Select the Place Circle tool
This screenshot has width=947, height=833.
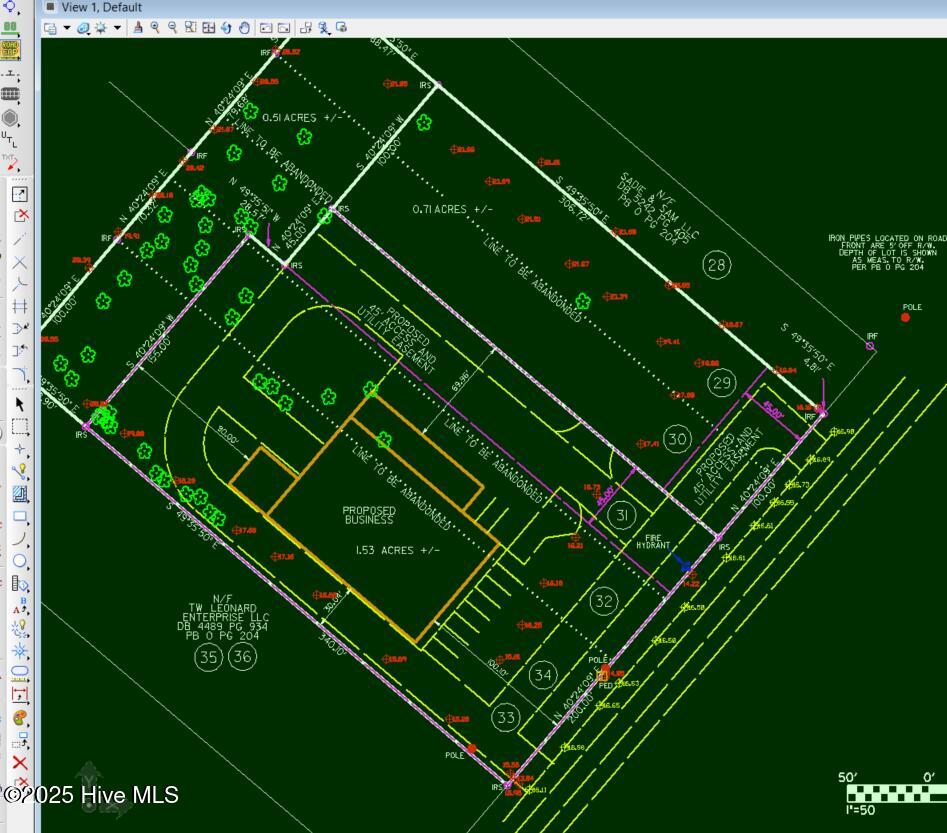(x=19, y=562)
